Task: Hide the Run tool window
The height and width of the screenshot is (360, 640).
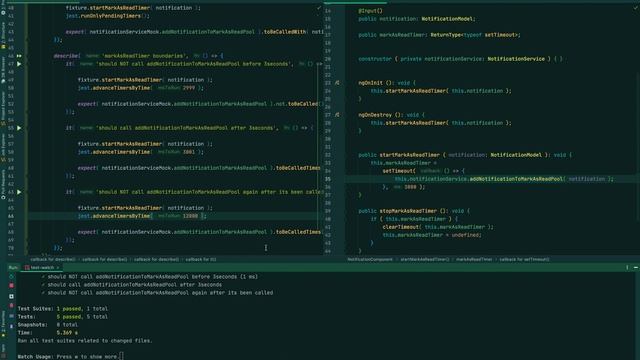Action: [636, 268]
